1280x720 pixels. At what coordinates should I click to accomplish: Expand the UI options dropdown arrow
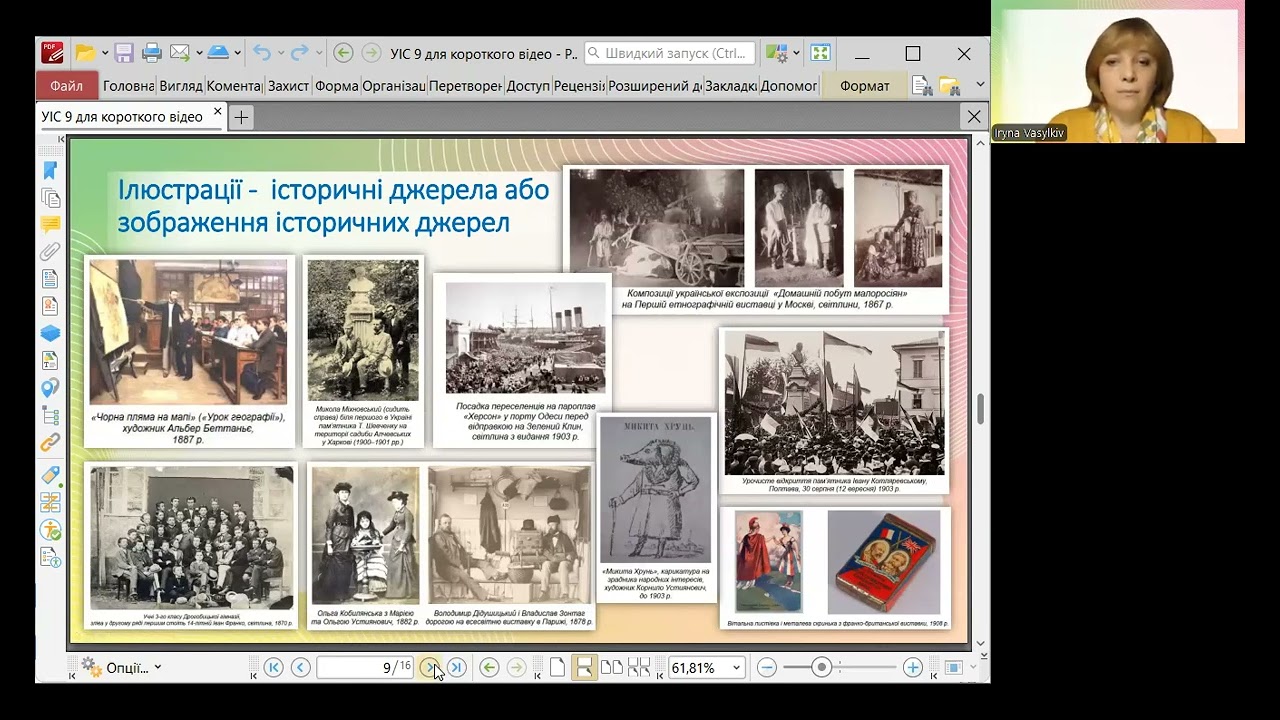tap(796, 53)
